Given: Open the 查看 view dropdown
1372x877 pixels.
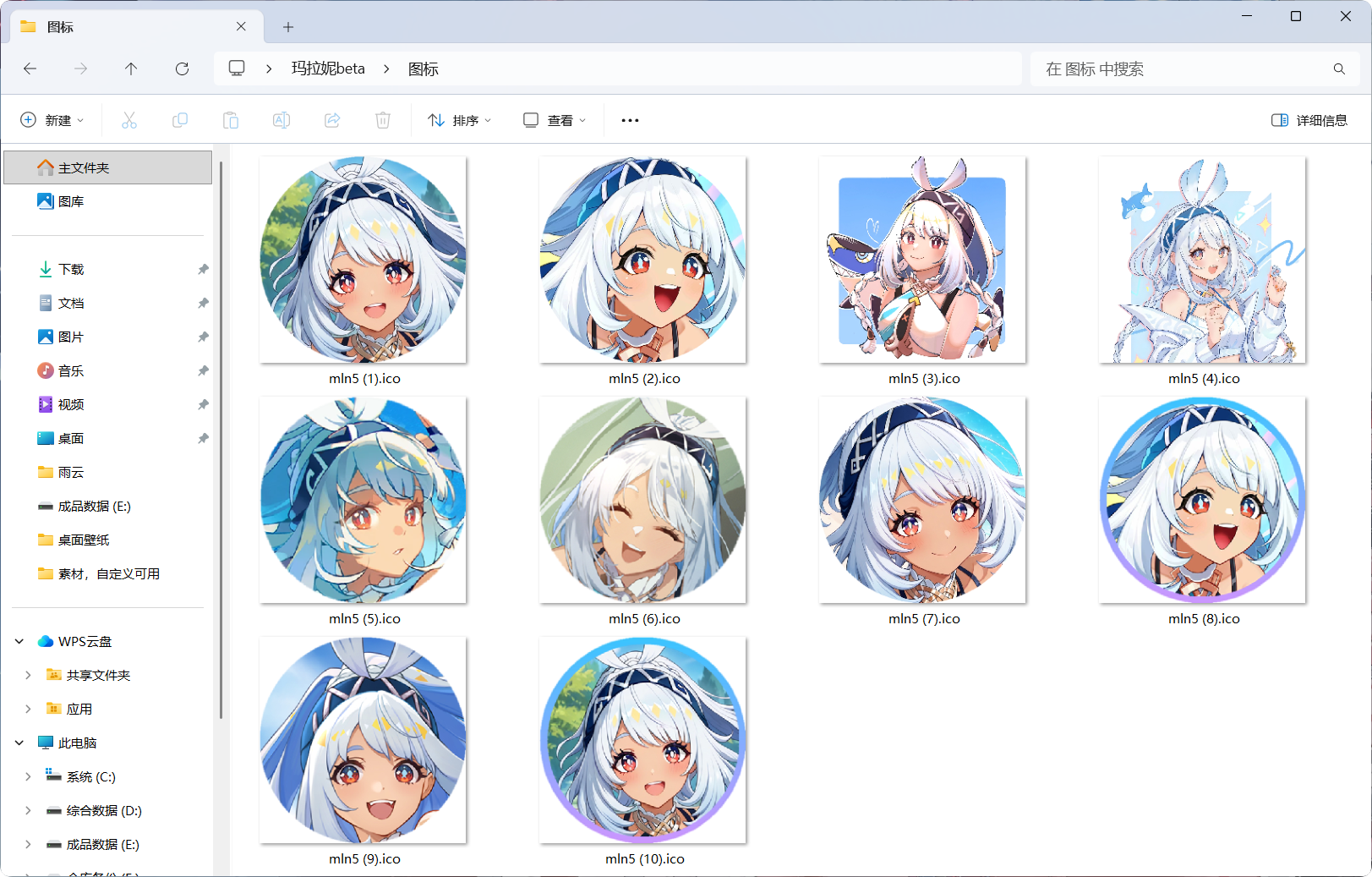Looking at the screenshot, I should [x=555, y=120].
